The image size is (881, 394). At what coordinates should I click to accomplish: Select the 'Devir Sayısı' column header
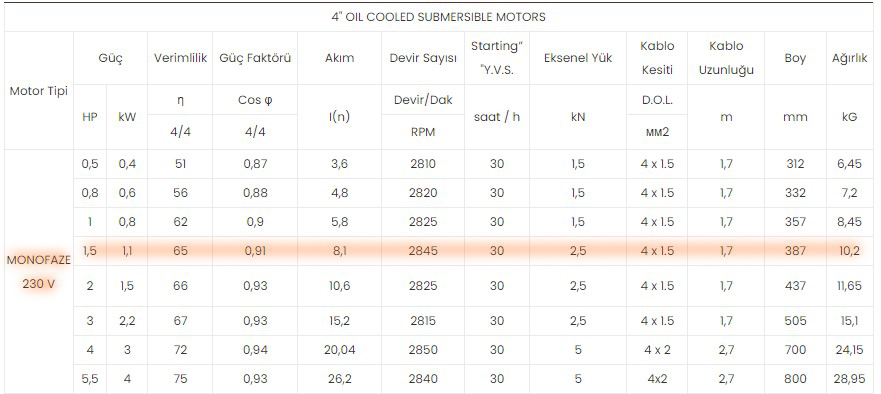point(423,58)
